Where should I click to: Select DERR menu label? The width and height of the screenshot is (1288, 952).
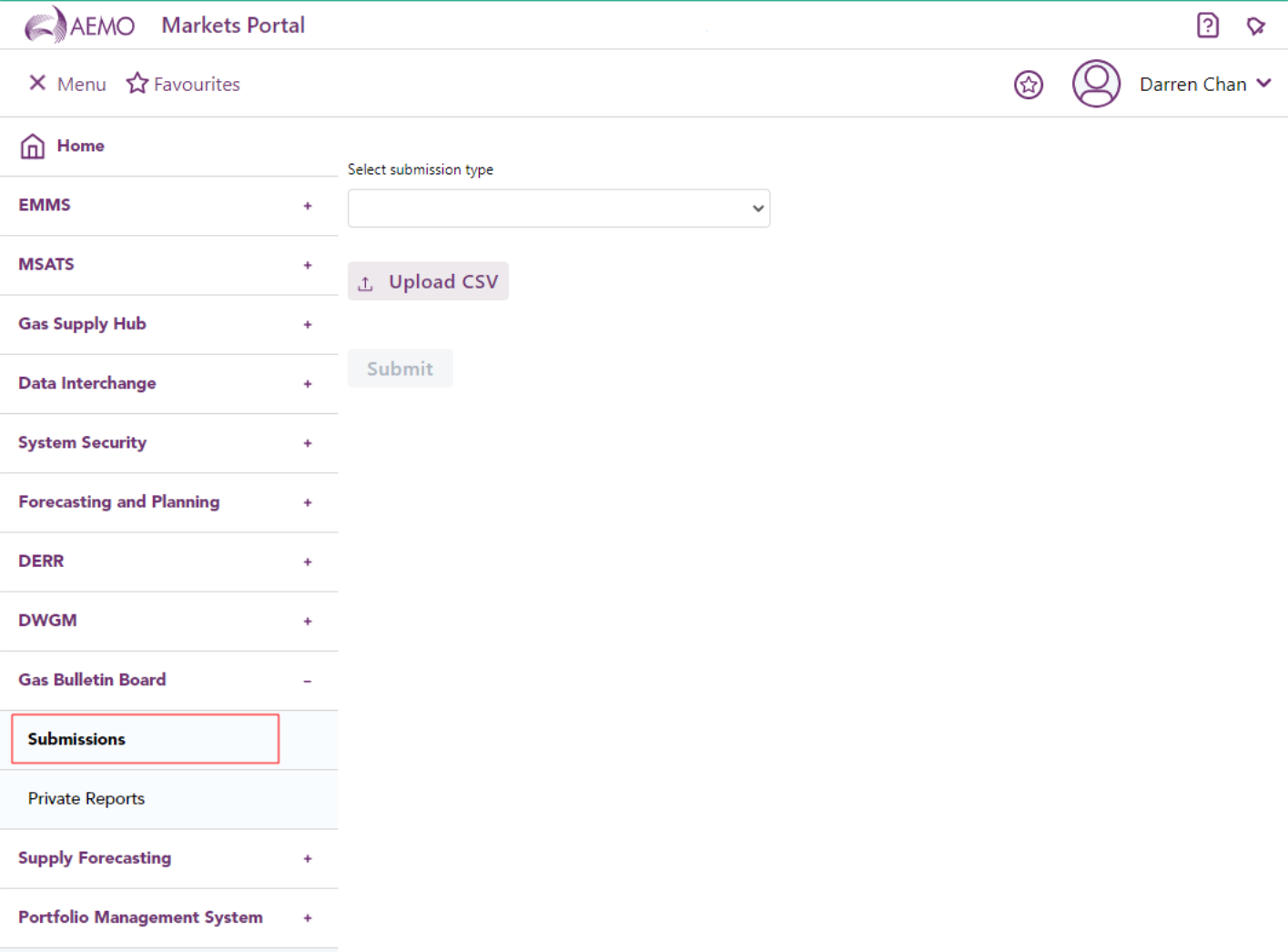(x=41, y=561)
